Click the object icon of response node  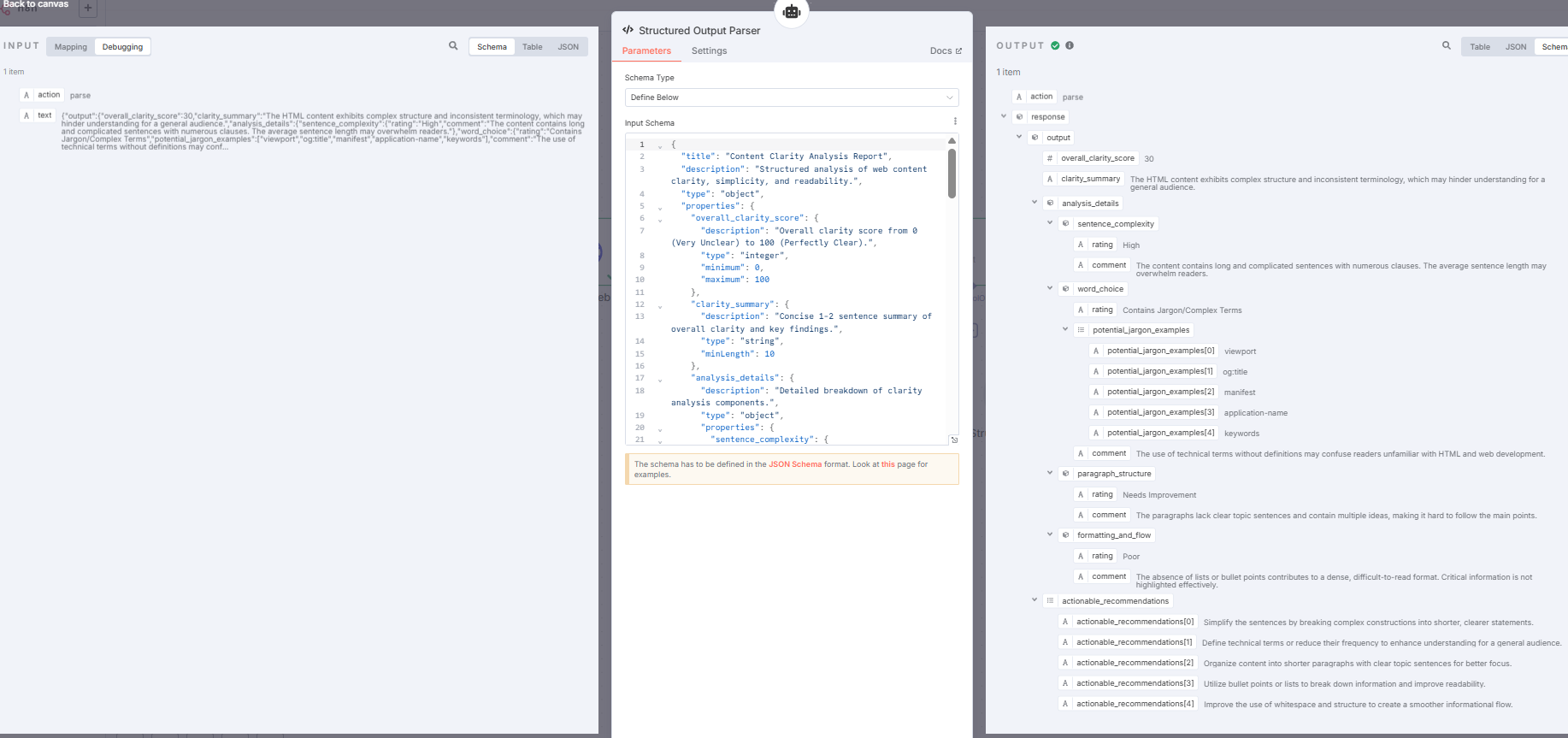click(1019, 117)
